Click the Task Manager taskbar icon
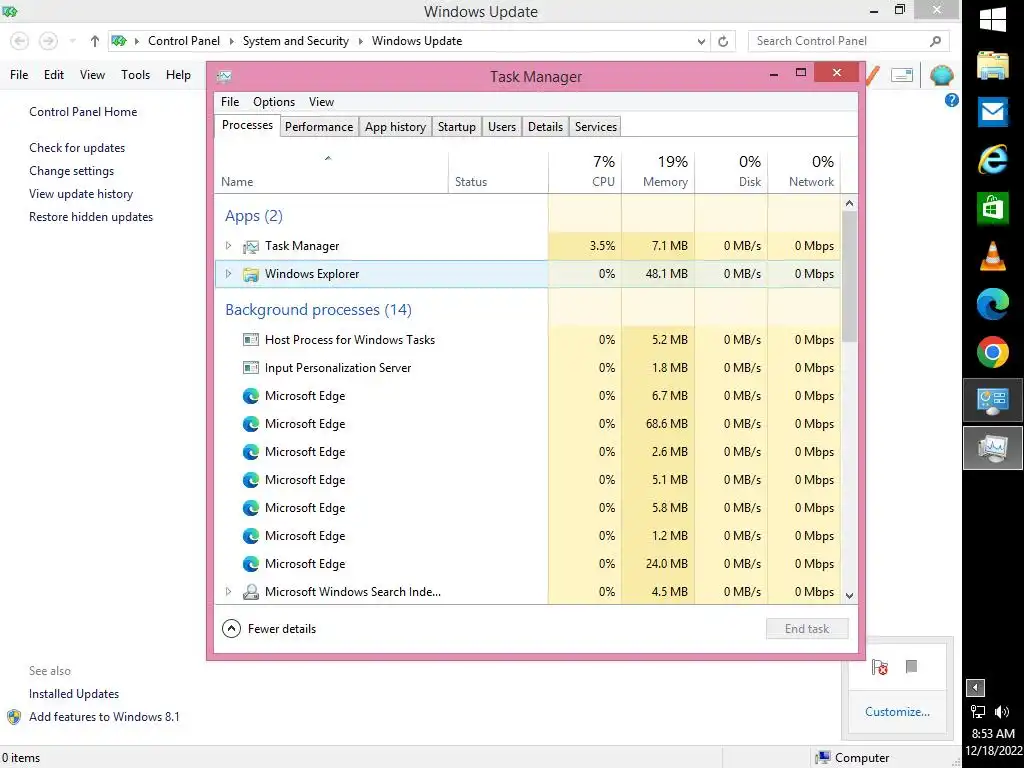Image resolution: width=1024 pixels, height=768 pixels. [x=993, y=448]
